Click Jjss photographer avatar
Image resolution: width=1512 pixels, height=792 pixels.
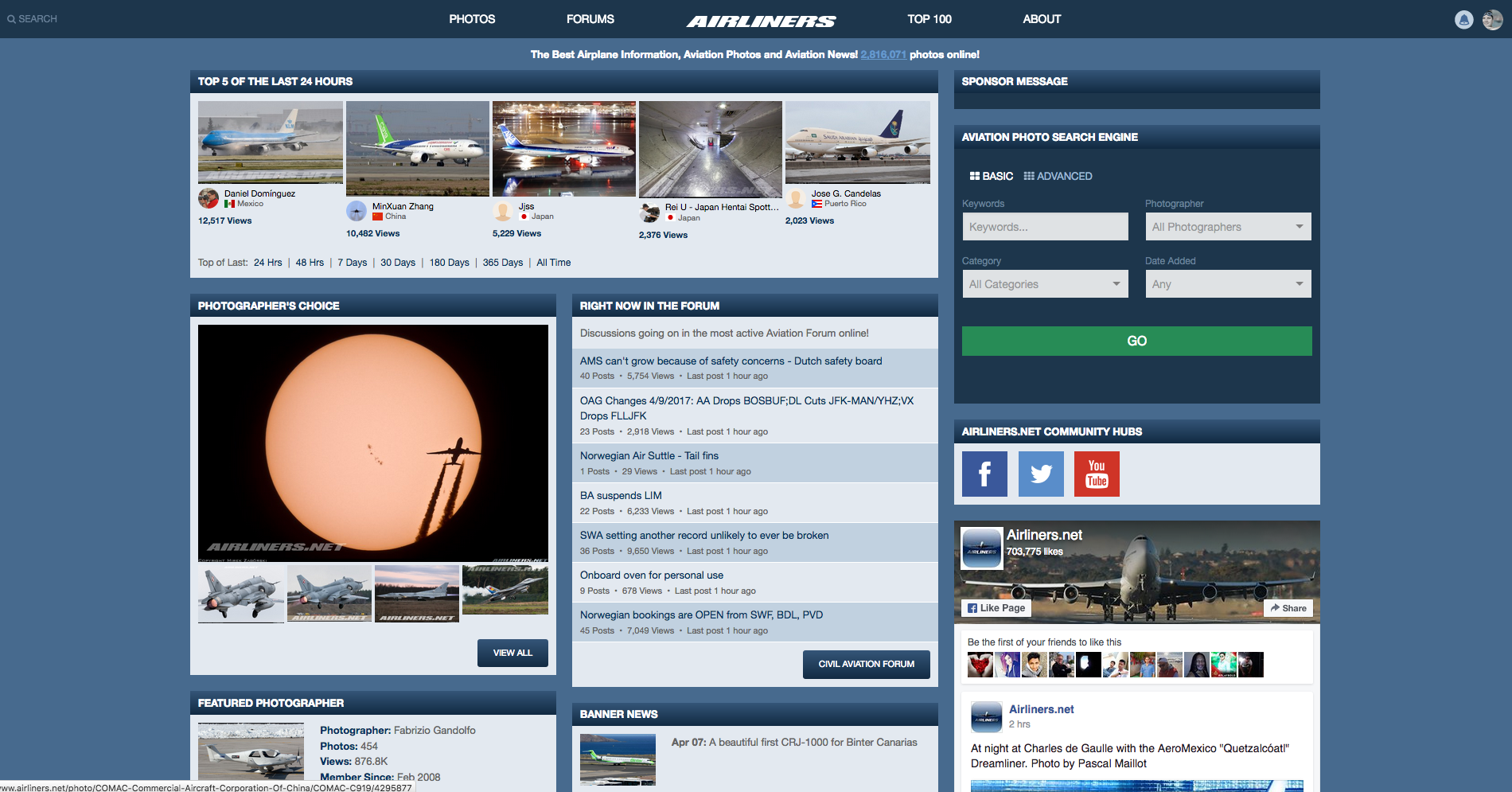click(503, 211)
